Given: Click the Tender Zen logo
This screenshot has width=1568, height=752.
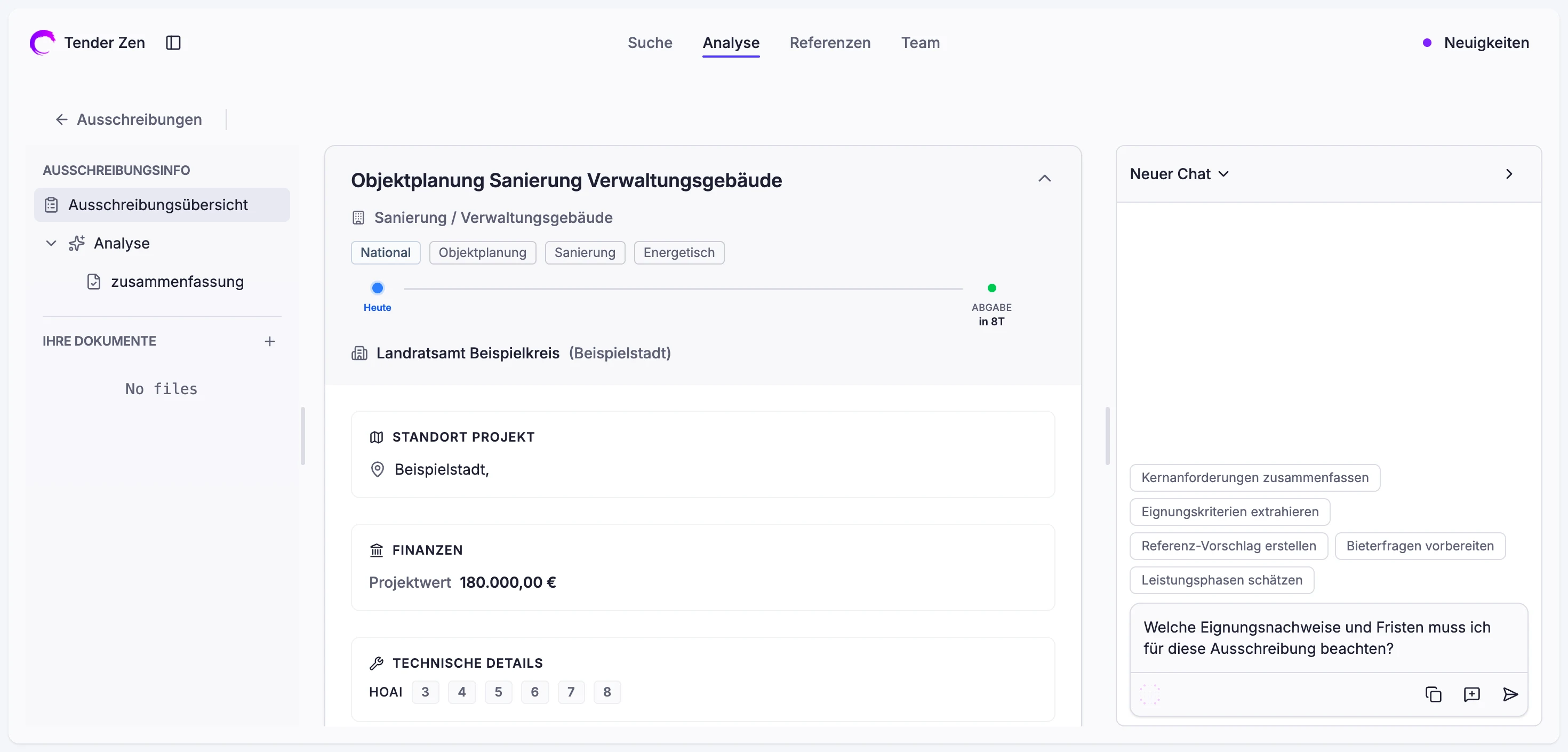Looking at the screenshot, I should click(x=43, y=43).
